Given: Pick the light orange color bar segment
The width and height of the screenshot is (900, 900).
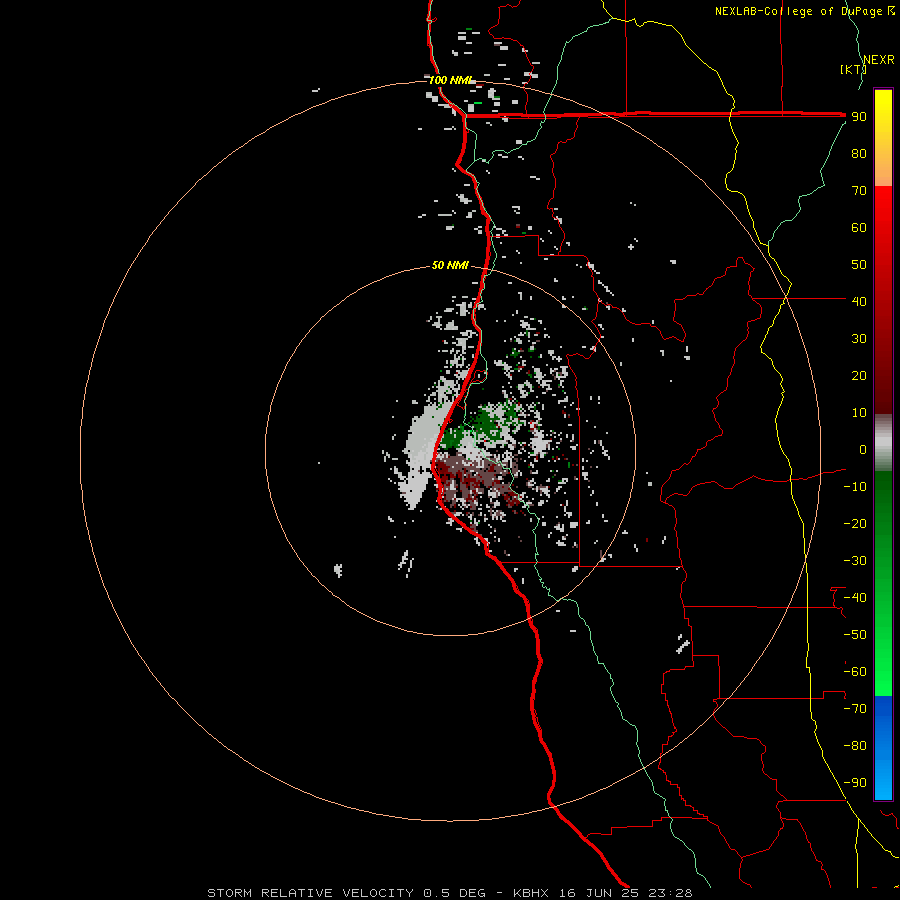Looking at the screenshot, I should (x=883, y=172).
